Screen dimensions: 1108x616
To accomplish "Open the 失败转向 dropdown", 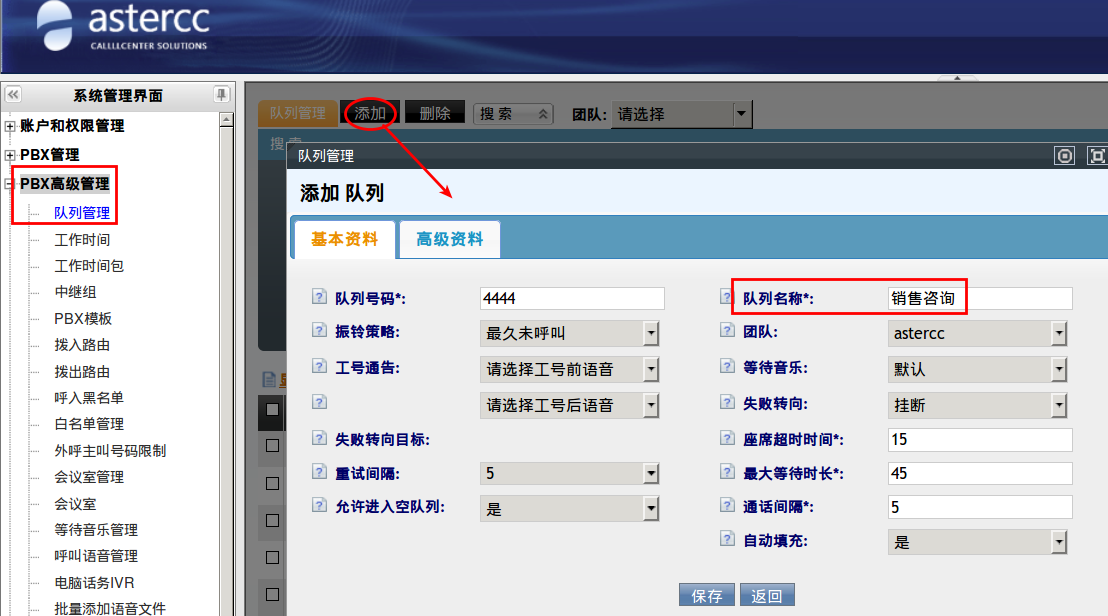I will click(1059, 405).
